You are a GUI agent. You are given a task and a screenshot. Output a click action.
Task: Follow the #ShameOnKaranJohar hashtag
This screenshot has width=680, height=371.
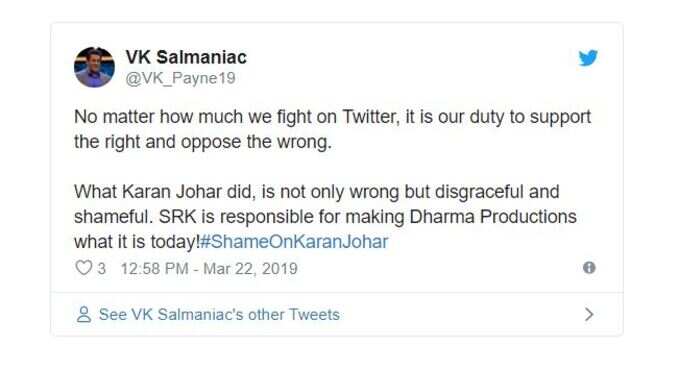tap(294, 242)
